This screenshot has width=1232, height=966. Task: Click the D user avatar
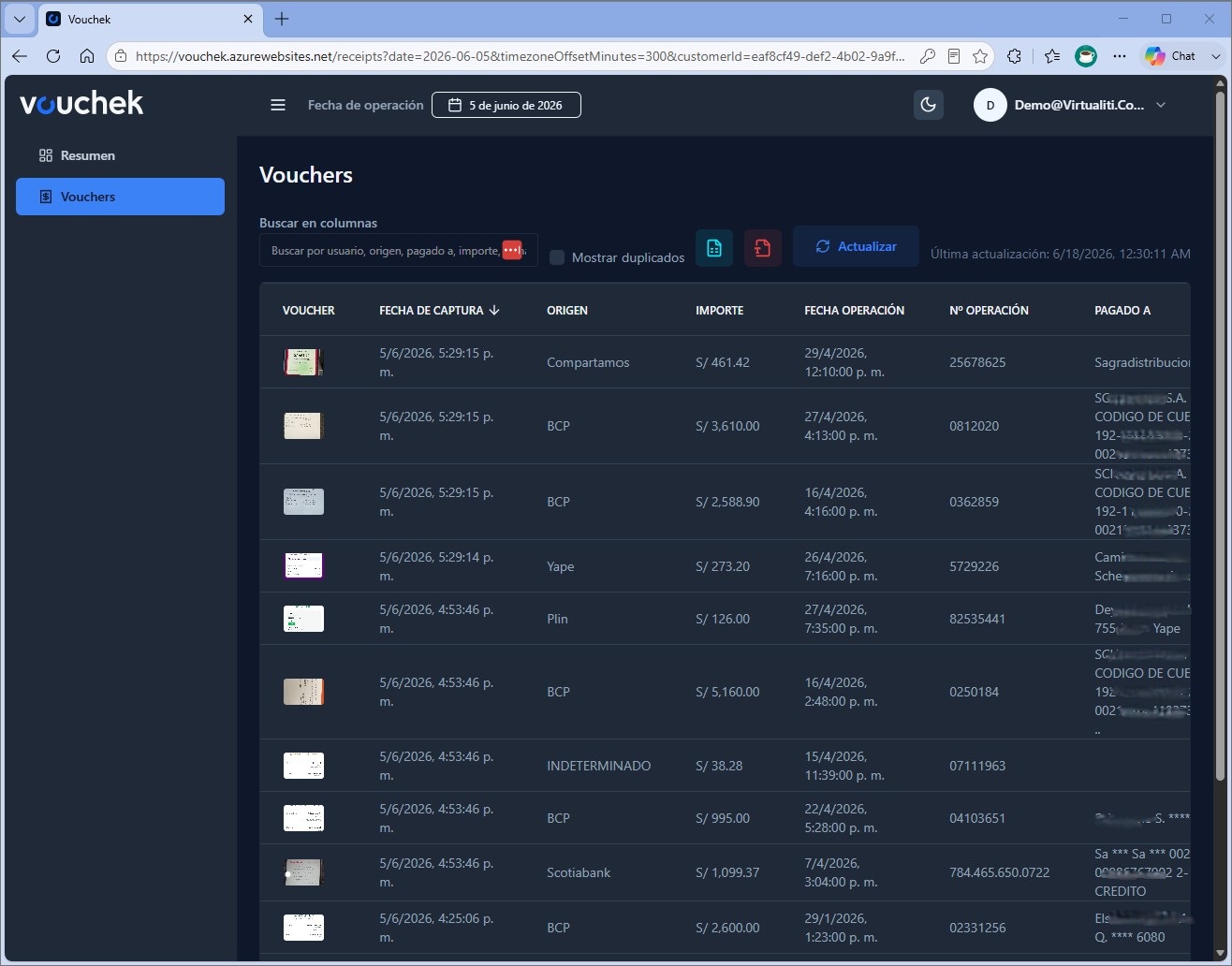[x=990, y=105]
